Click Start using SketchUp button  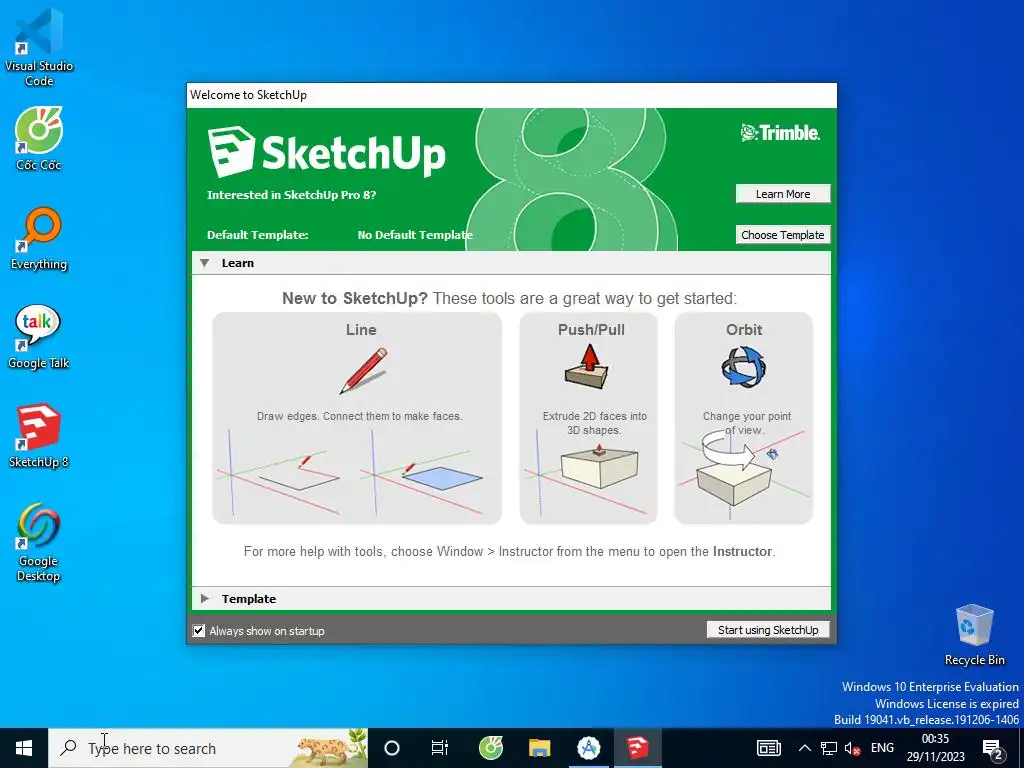click(768, 630)
